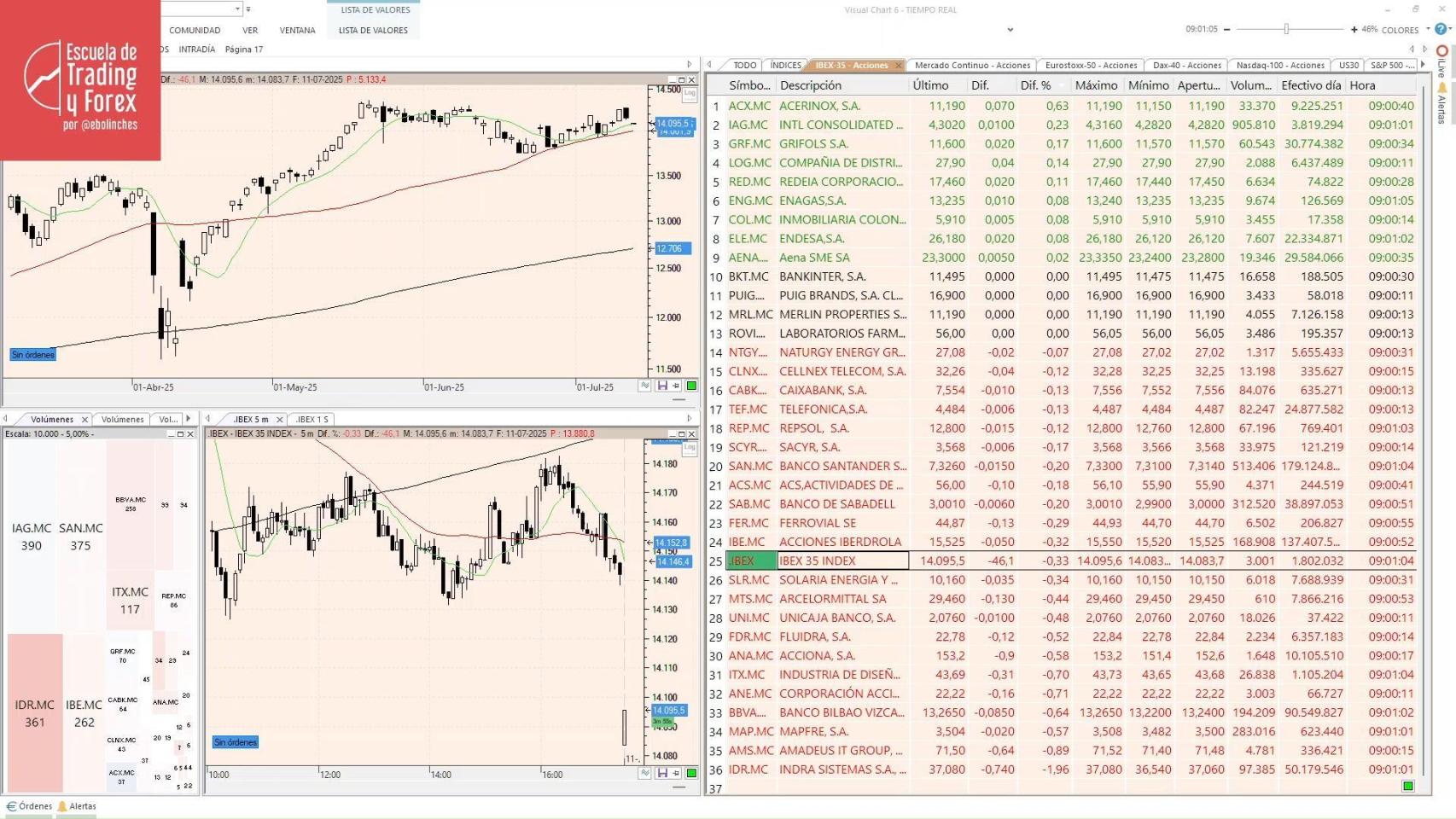Select the pin chart icon next to save
Viewport: 1456px width, 819px height.
(x=676, y=386)
